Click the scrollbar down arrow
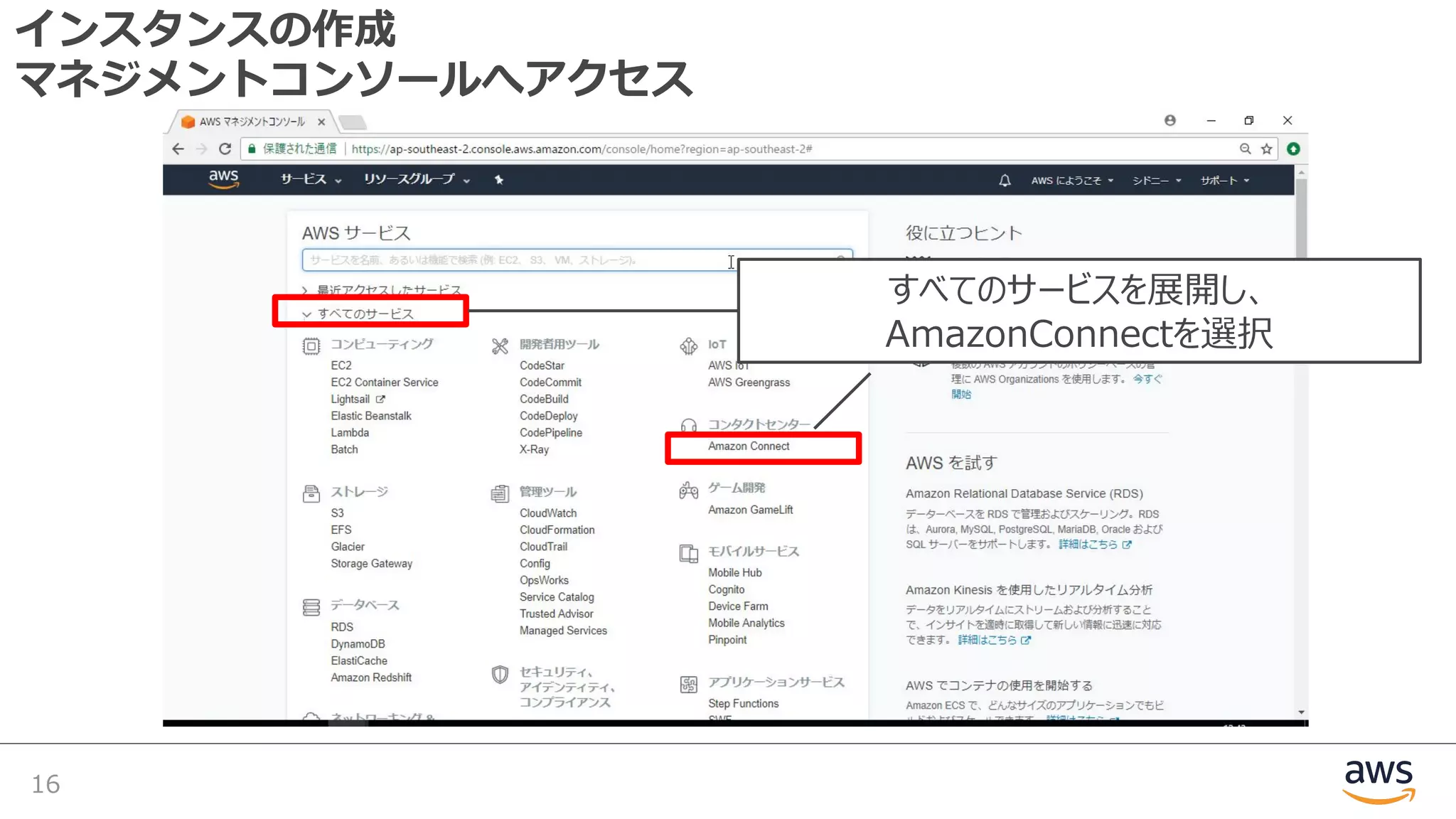This screenshot has width=1456, height=819. point(1301,712)
